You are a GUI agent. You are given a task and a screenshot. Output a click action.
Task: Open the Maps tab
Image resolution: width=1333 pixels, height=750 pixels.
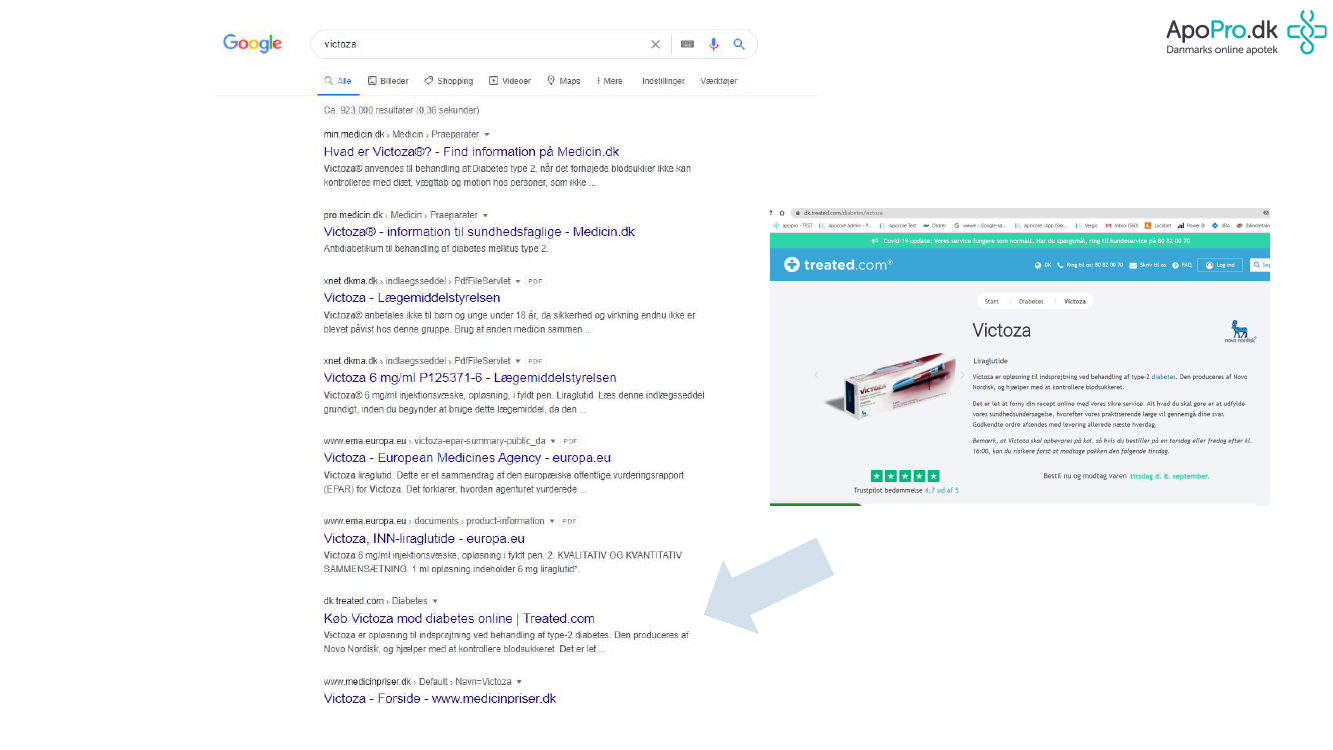click(x=564, y=81)
